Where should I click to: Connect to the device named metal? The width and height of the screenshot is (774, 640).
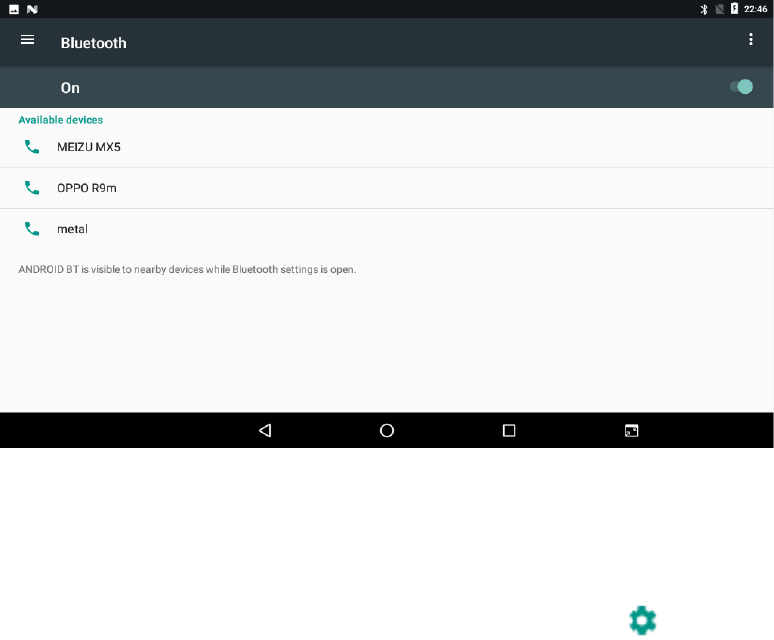tap(387, 229)
